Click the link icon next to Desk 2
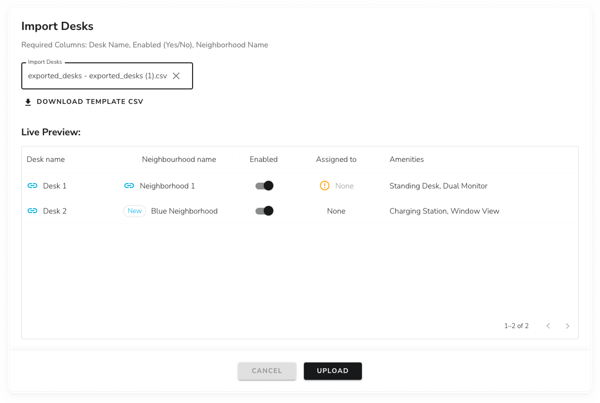This screenshot has width=600, height=403. coord(33,211)
